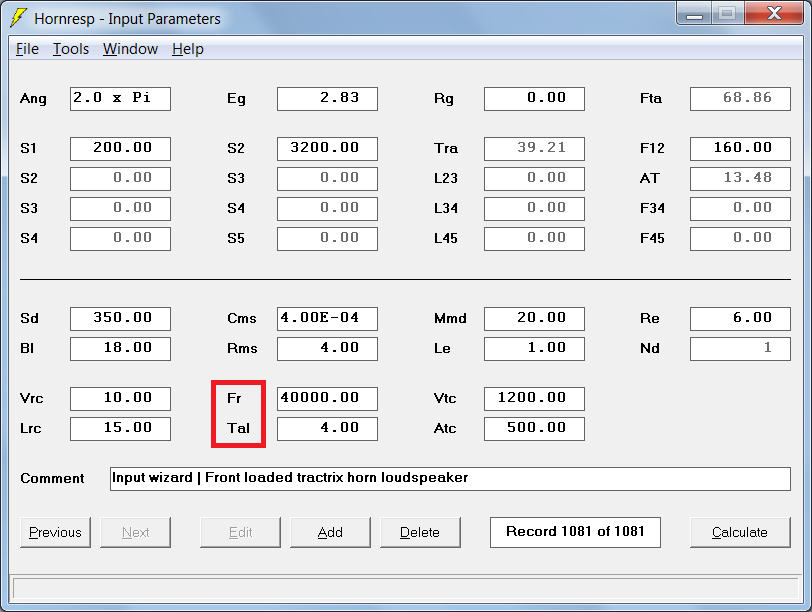
Task: Click the Re field with 6.00
Action: pyautogui.click(x=740, y=318)
